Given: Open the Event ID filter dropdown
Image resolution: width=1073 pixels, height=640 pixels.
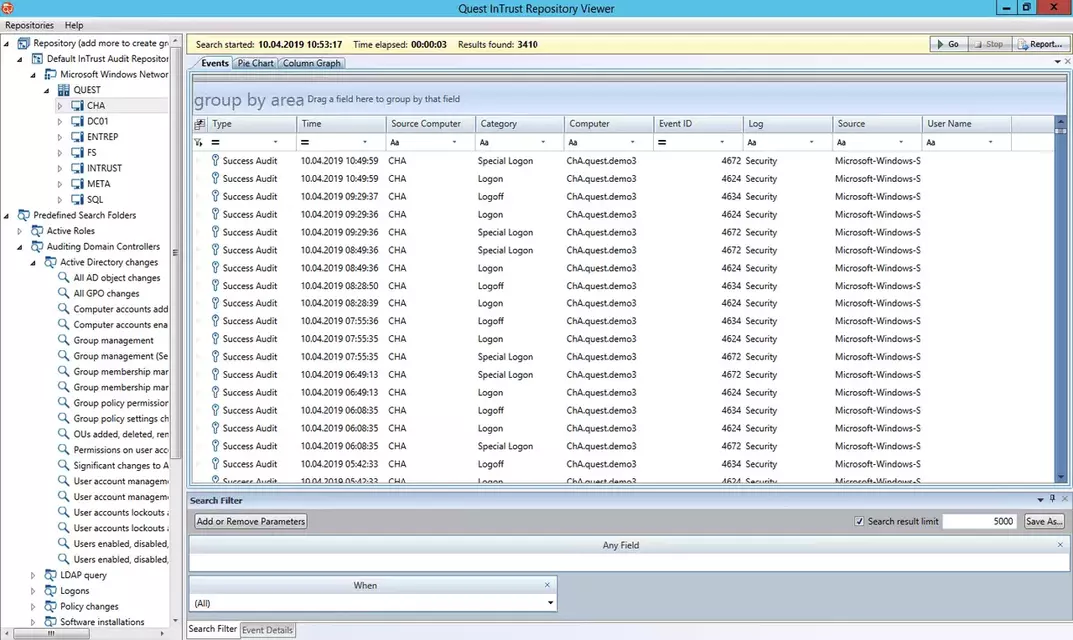Looking at the screenshot, I should (x=722, y=142).
